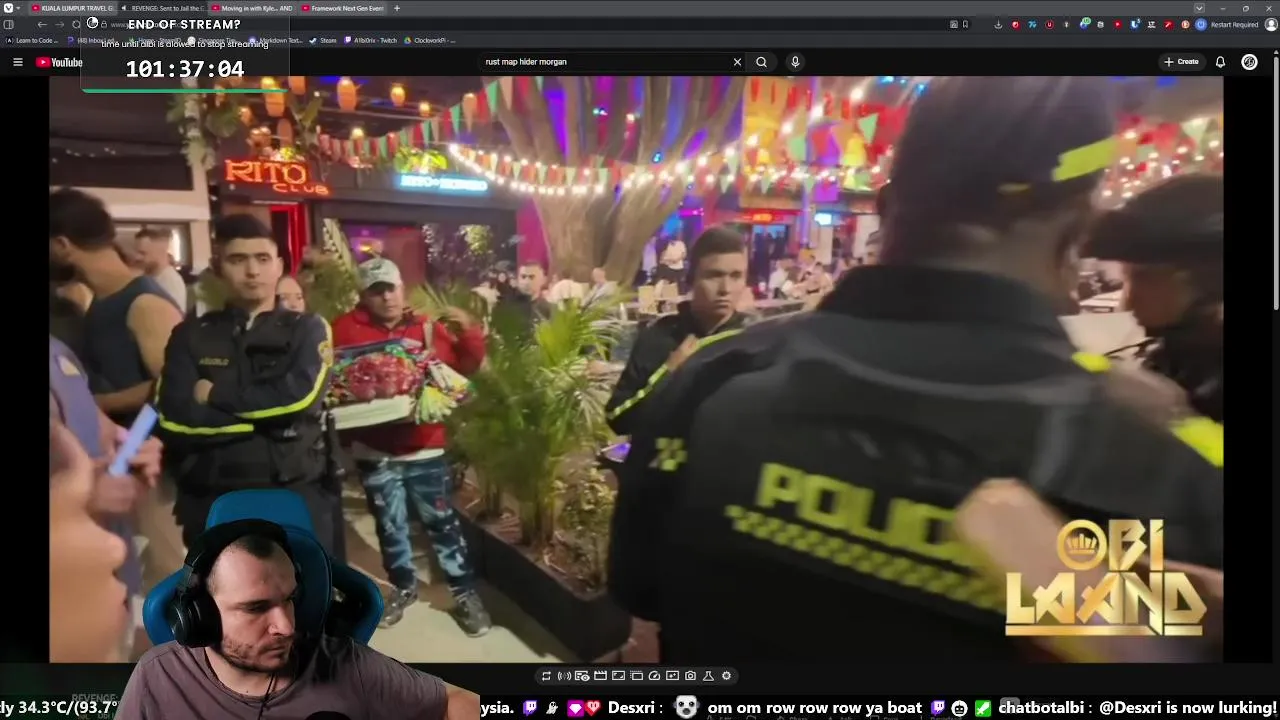Open YouTube notifications bell
1280x720 pixels.
(1220, 62)
